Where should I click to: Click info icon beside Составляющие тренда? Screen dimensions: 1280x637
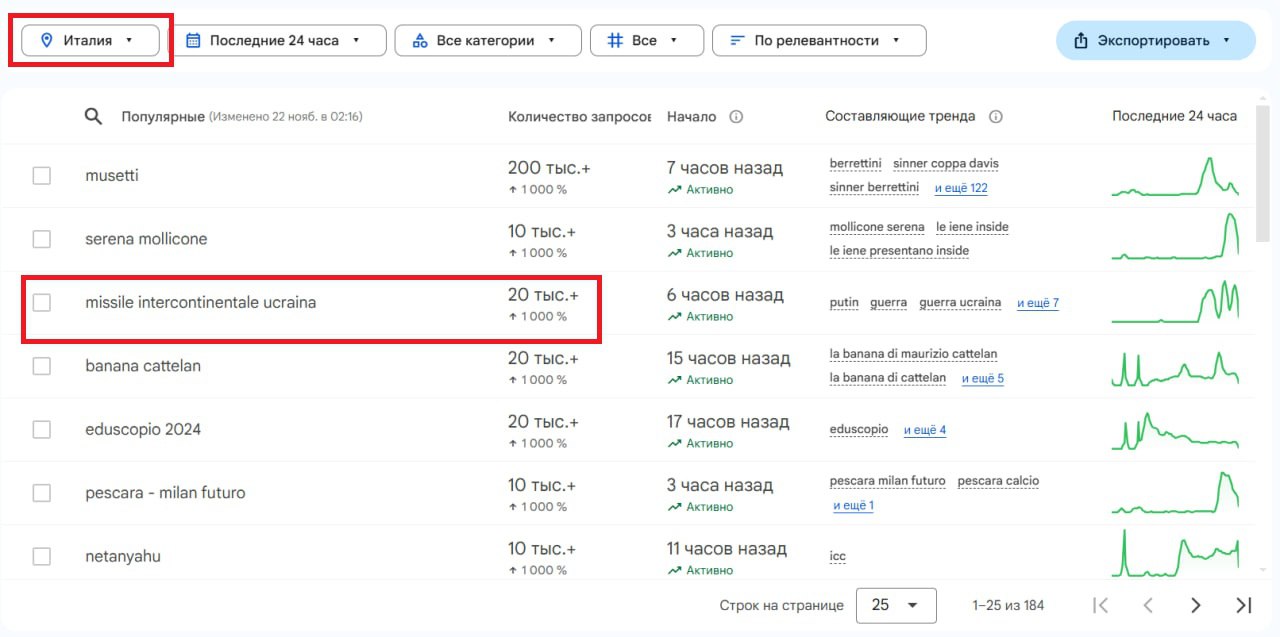coord(995,116)
